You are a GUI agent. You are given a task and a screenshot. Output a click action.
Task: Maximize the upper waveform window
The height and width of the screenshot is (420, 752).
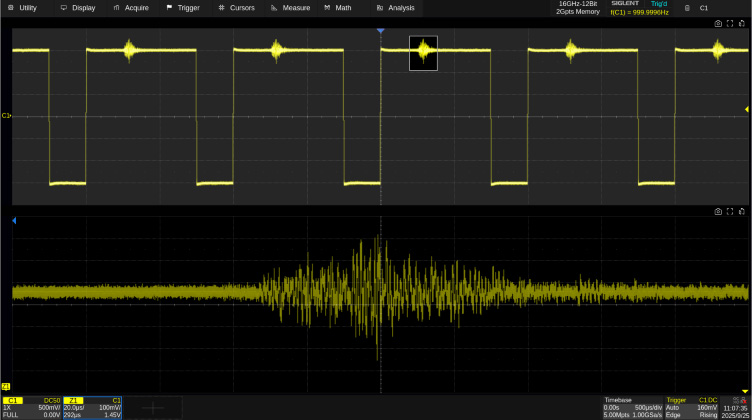coord(730,23)
